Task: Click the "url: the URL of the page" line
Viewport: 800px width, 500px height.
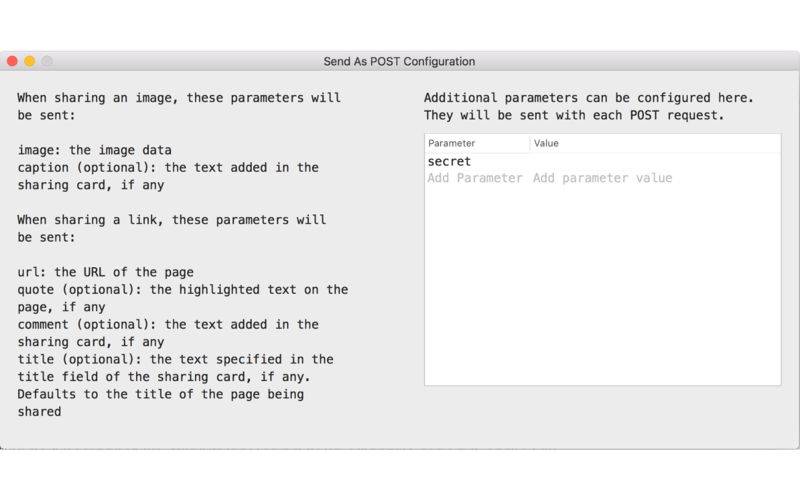Action: pos(106,272)
